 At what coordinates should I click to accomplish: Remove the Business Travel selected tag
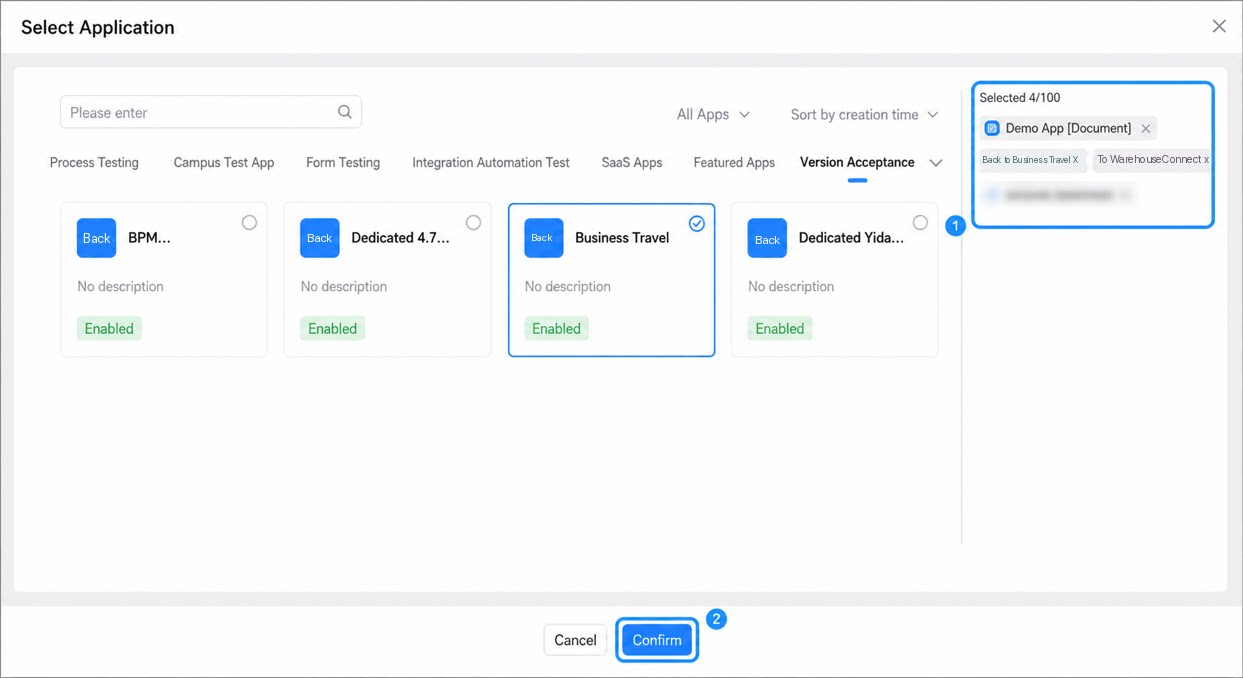pos(1076,160)
